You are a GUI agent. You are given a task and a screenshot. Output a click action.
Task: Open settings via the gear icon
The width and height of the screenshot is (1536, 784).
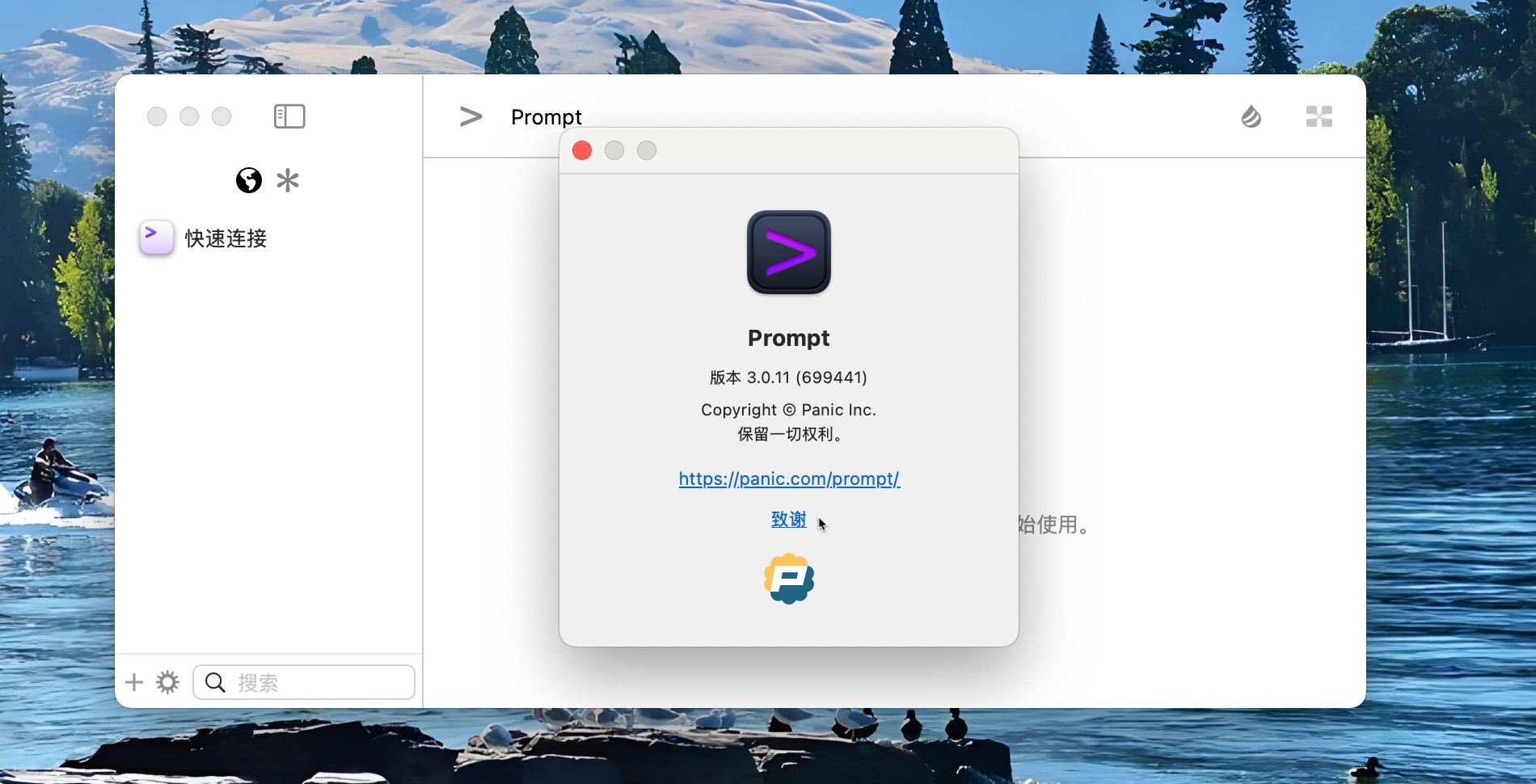tap(167, 682)
